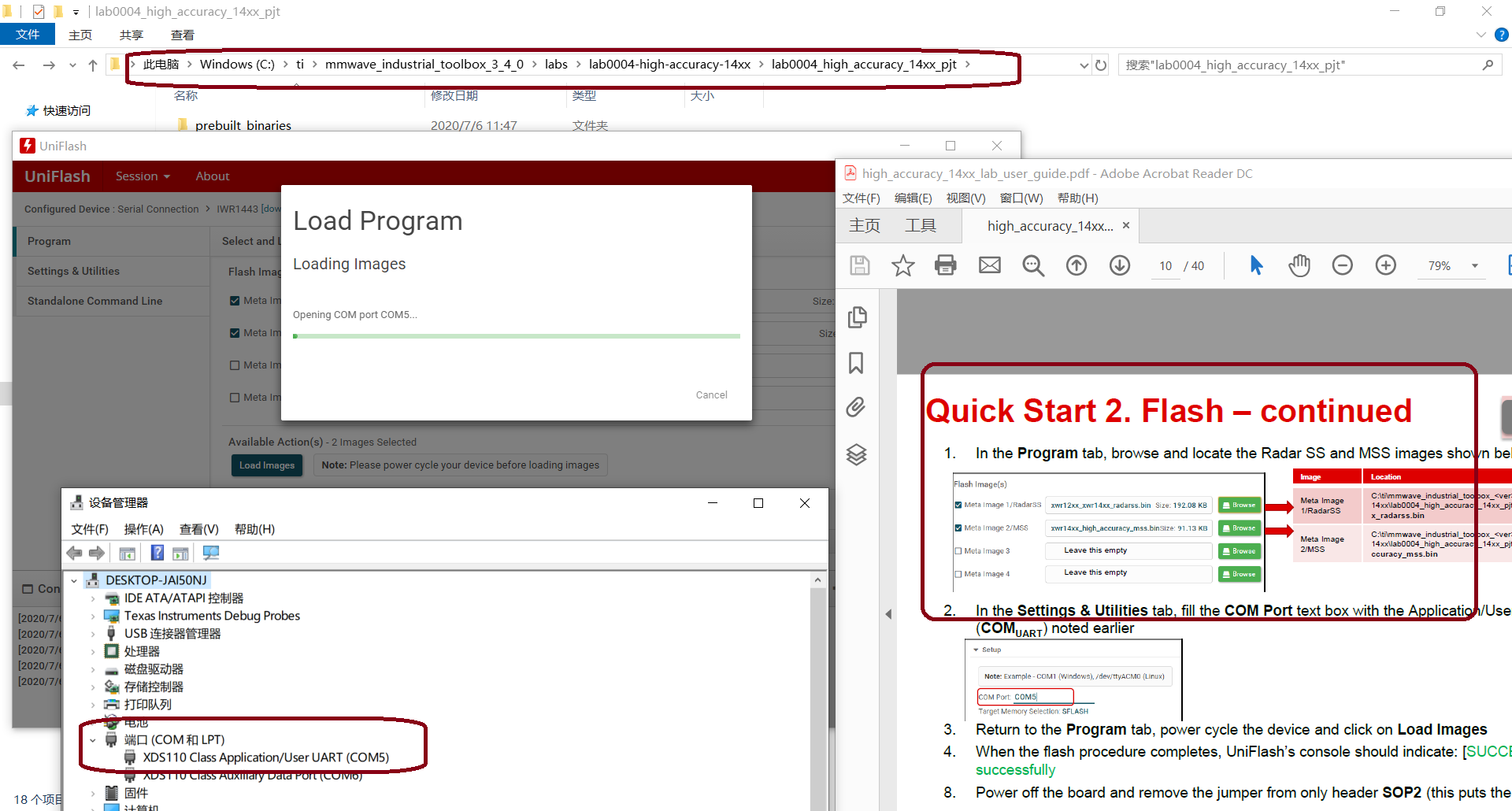The height and width of the screenshot is (811, 1512).
Task: Activate the Acrobat hand pan tool
Action: pyautogui.click(x=1299, y=265)
